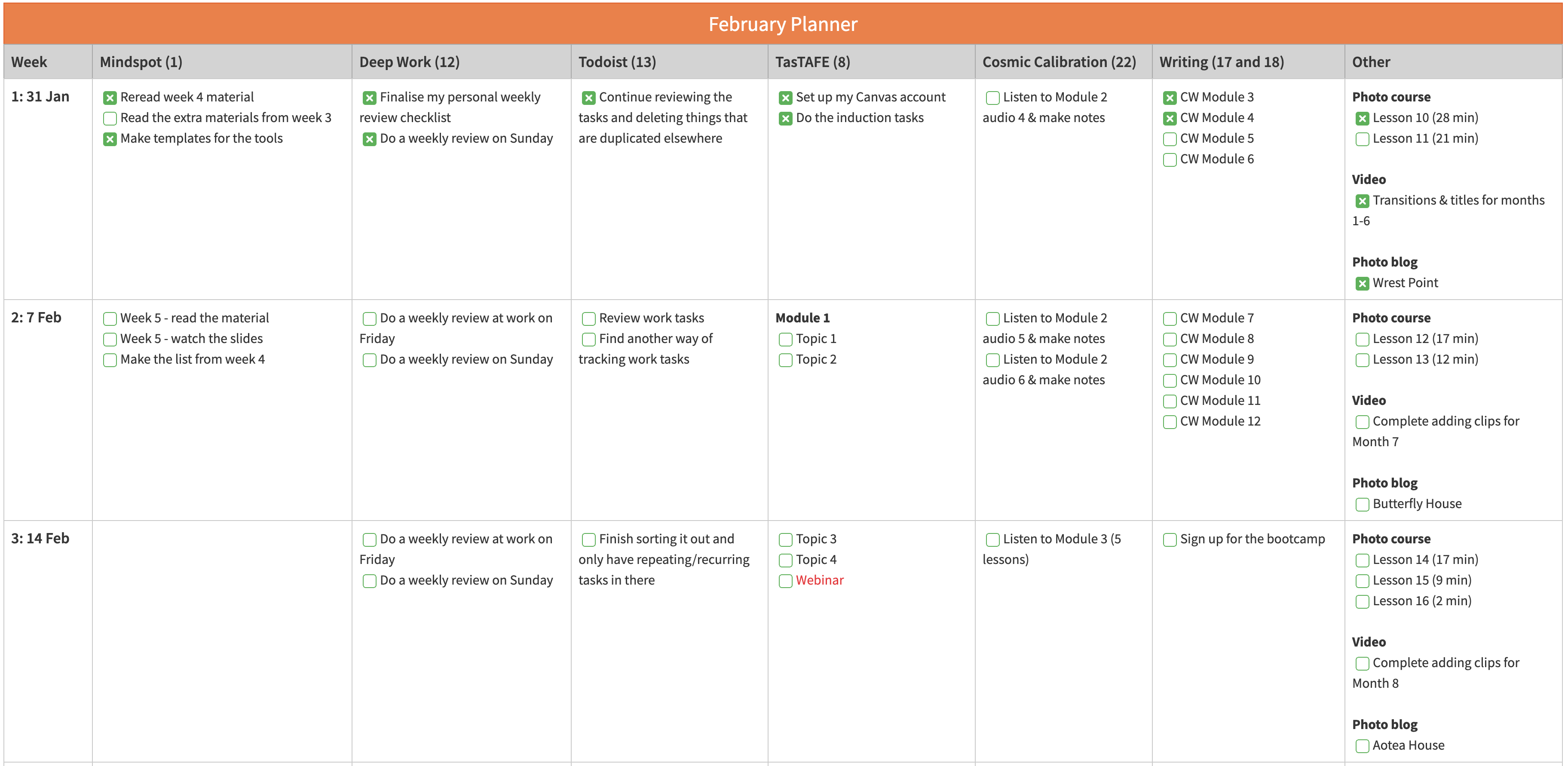
Task: Untick the 'Do the induction tasks' checkbox
Action: tap(785, 119)
